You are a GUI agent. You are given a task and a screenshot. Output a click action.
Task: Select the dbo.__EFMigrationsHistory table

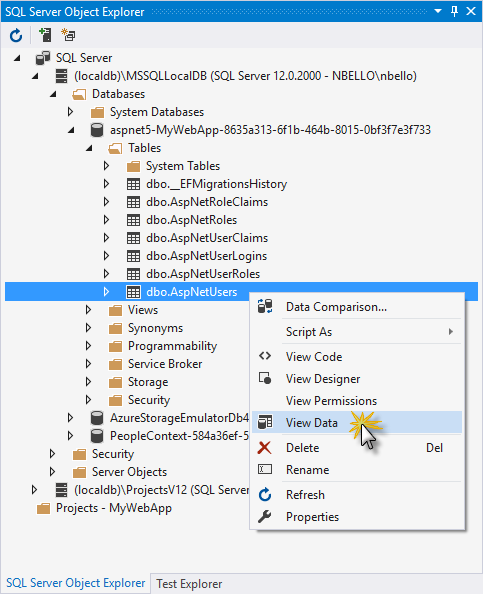tap(216, 184)
